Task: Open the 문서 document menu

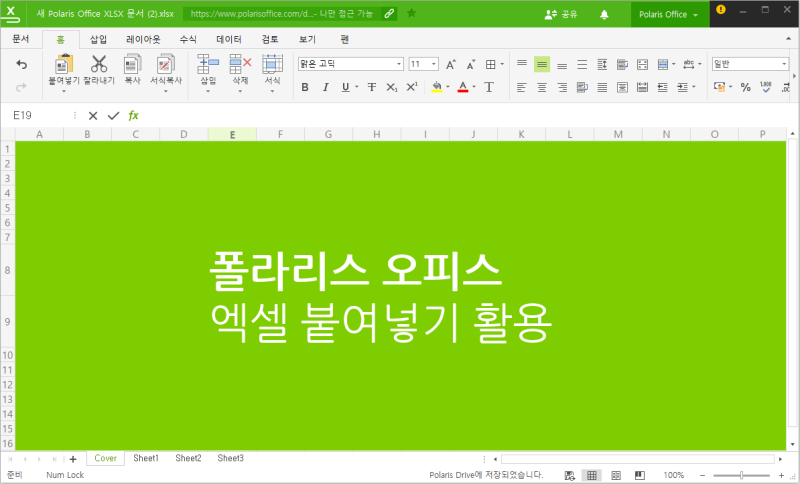Action: coord(21,39)
